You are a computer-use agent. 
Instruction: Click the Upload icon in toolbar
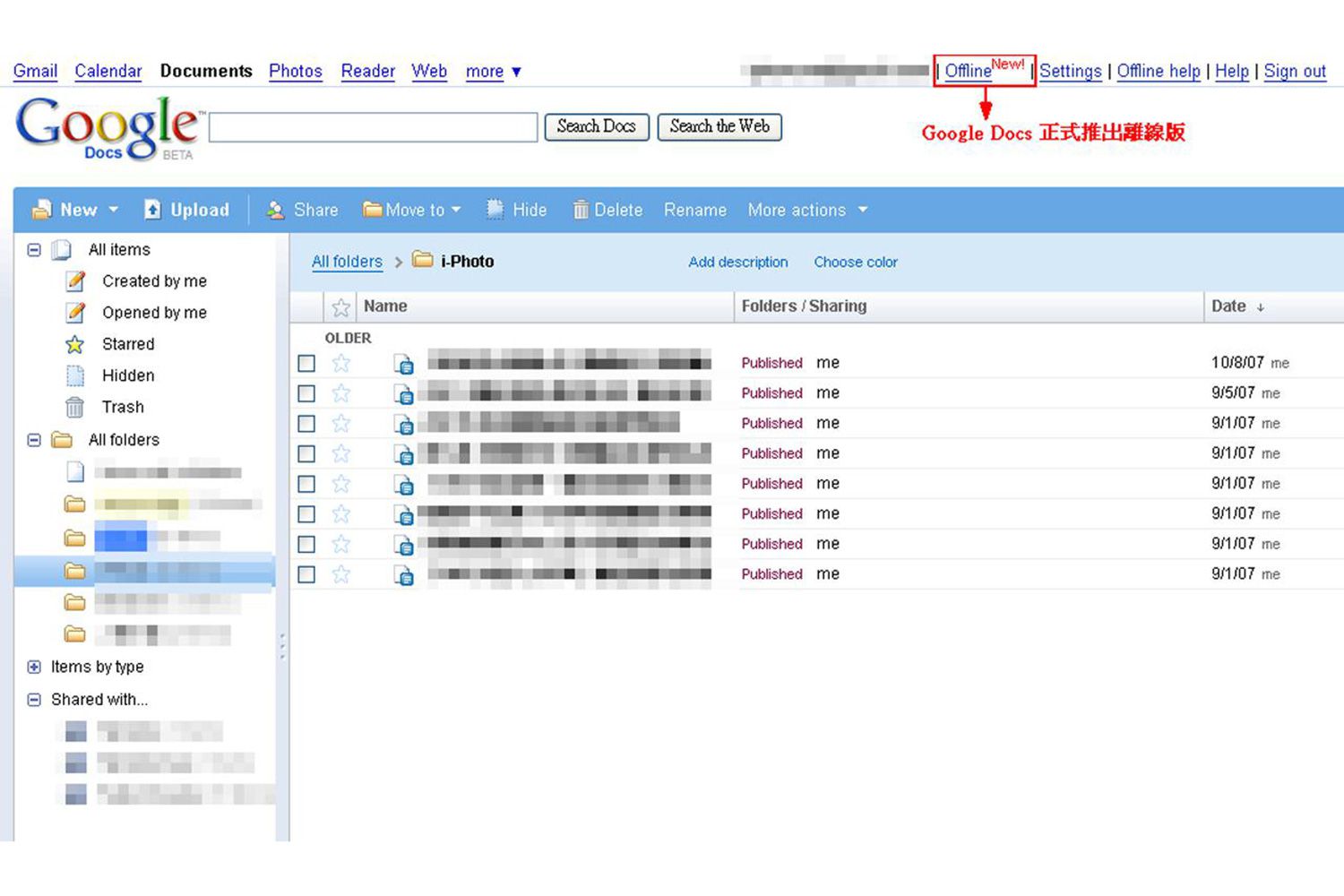[152, 210]
